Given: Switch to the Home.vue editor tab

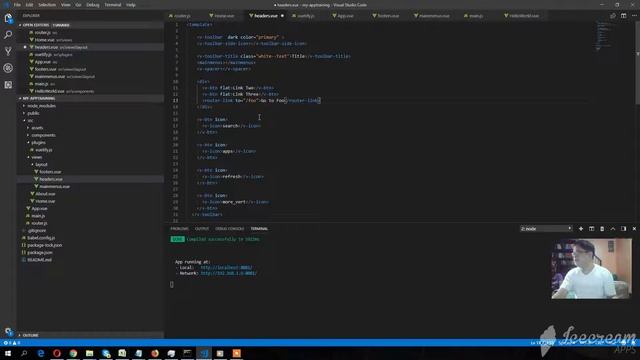Looking at the screenshot, I should tap(224, 16).
